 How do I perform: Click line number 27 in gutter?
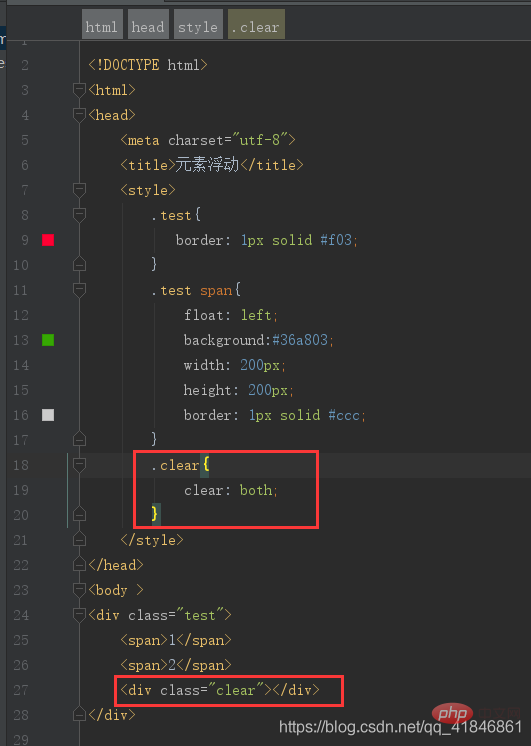[21, 690]
